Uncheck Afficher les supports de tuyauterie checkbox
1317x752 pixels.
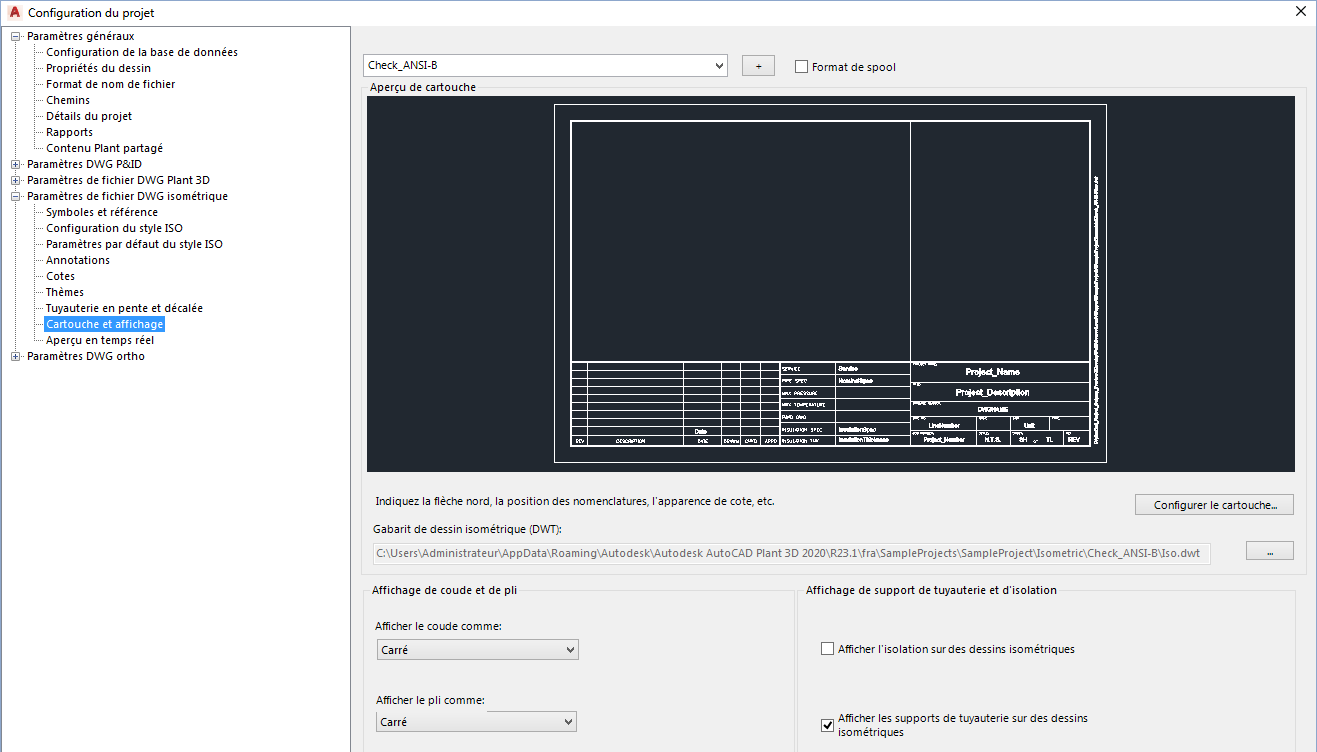click(827, 725)
